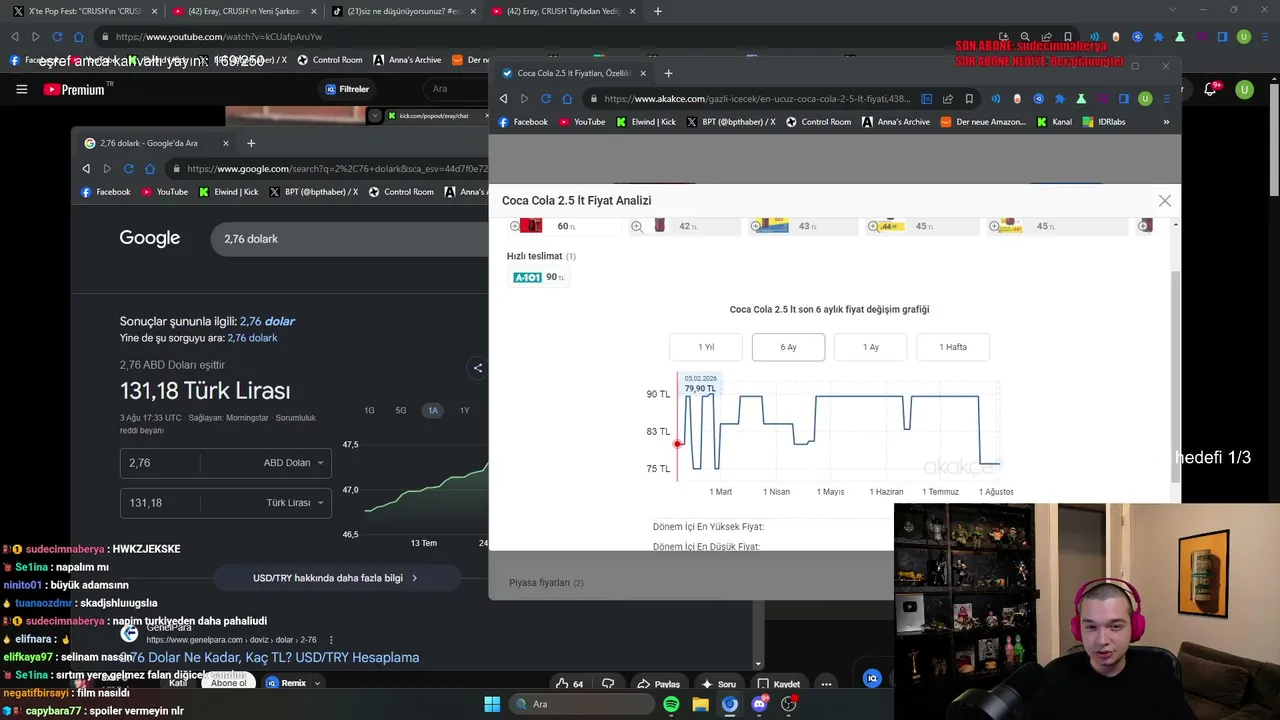
Task: Edit the 2,76 dollar amount field
Action: tap(160, 463)
